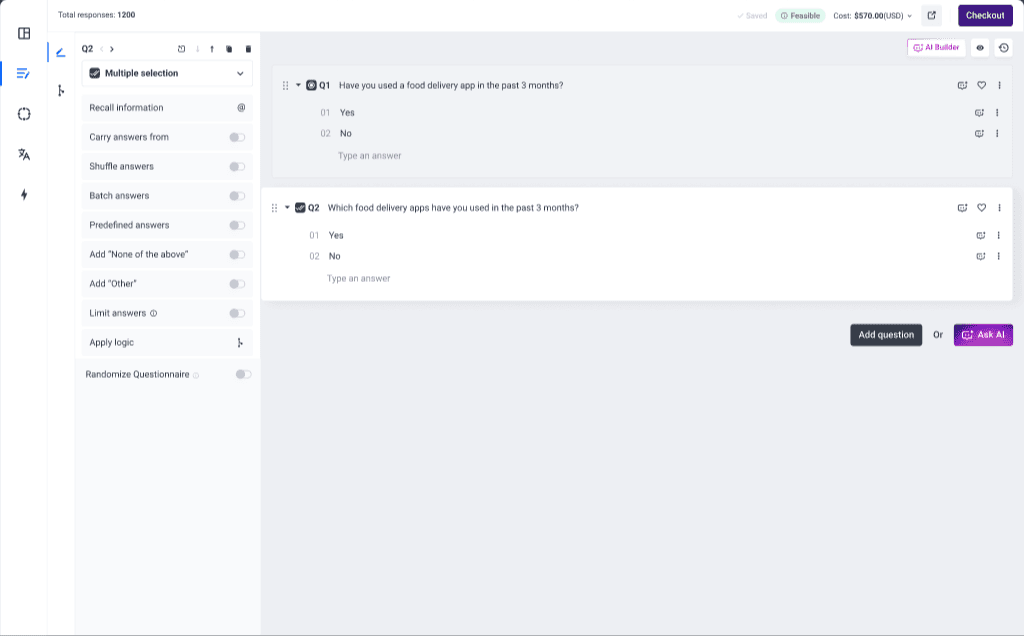Duplicate Q2 with the copy icon
The image size is (1024, 636).
[x=229, y=49]
